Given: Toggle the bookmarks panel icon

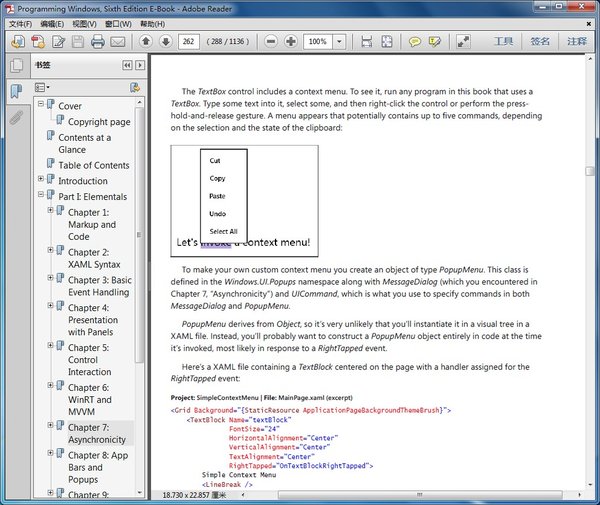Looking at the screenshot, I should pos(15,91).
